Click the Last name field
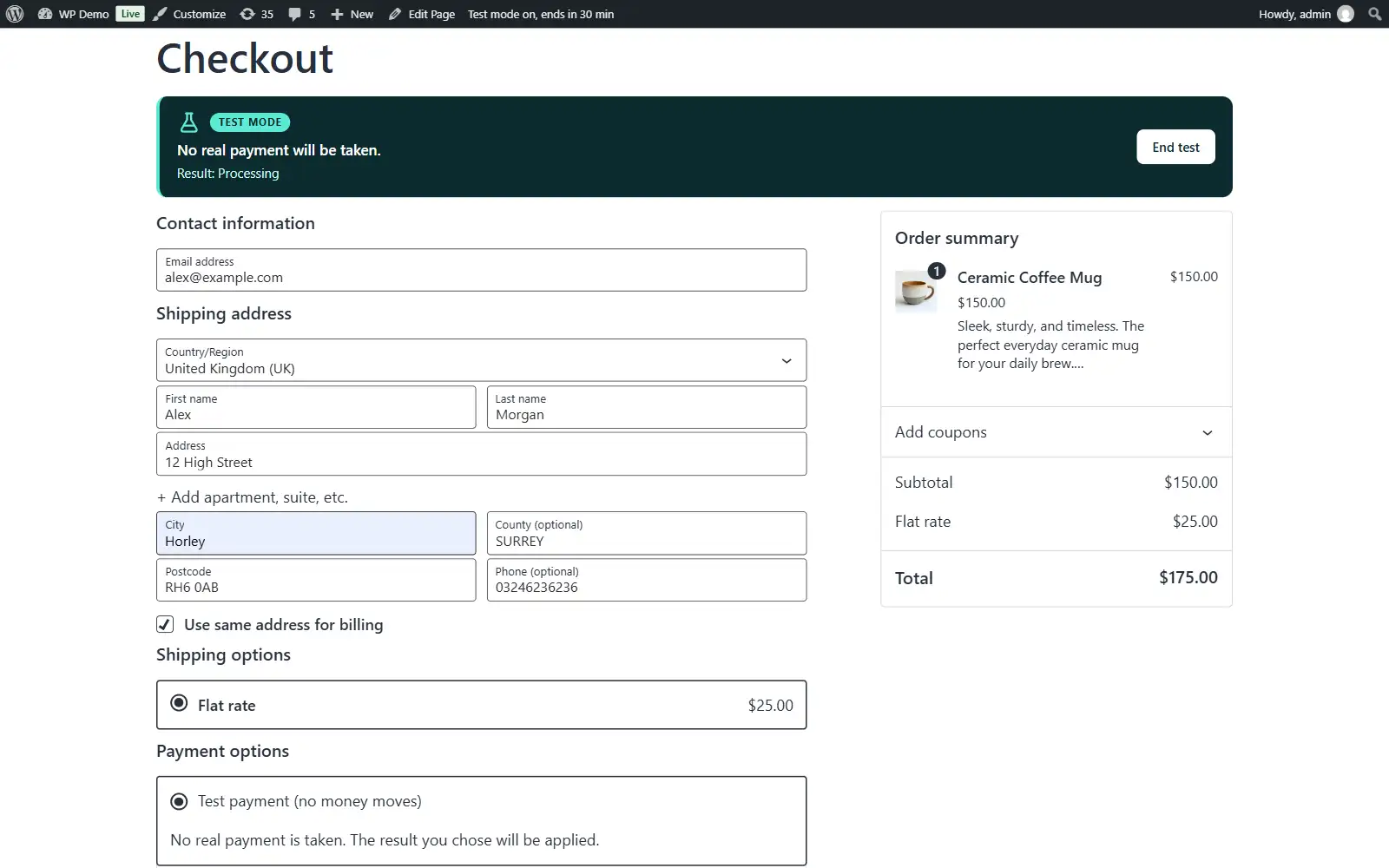Viewport: 1389px width, 868px height. coord(647,407)
